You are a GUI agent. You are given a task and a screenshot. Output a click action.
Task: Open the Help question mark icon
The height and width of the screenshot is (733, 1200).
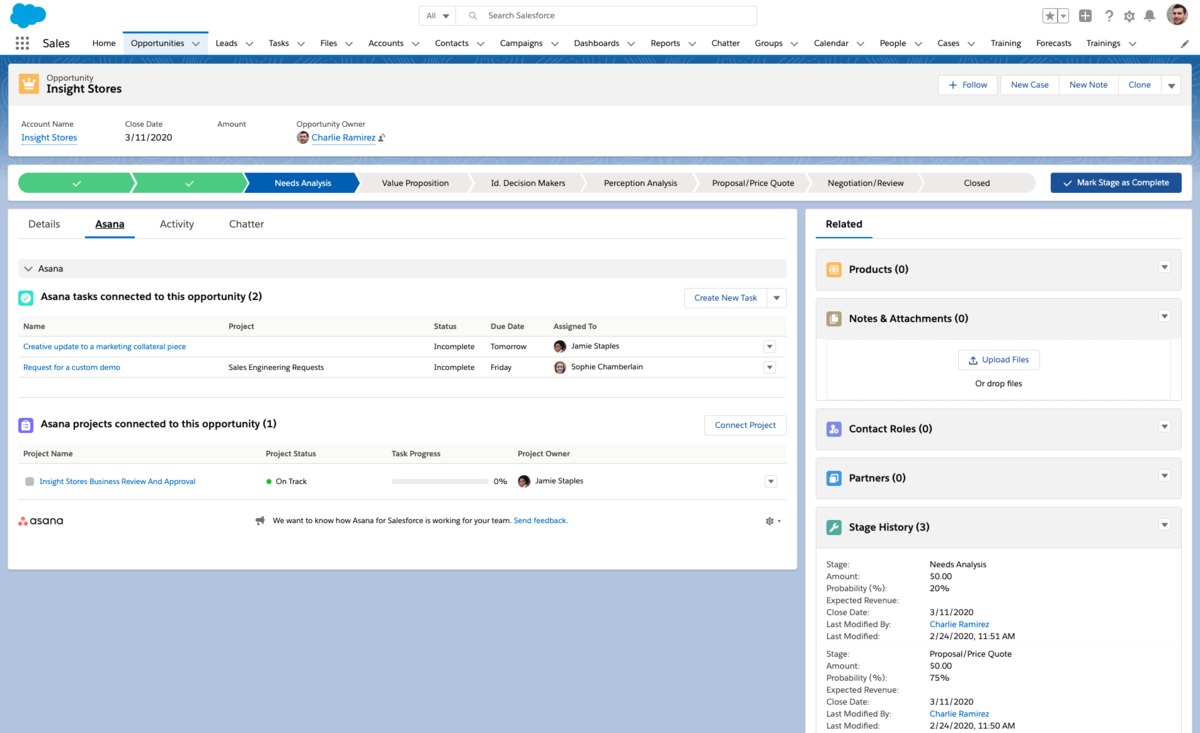tap(1109, 16)
